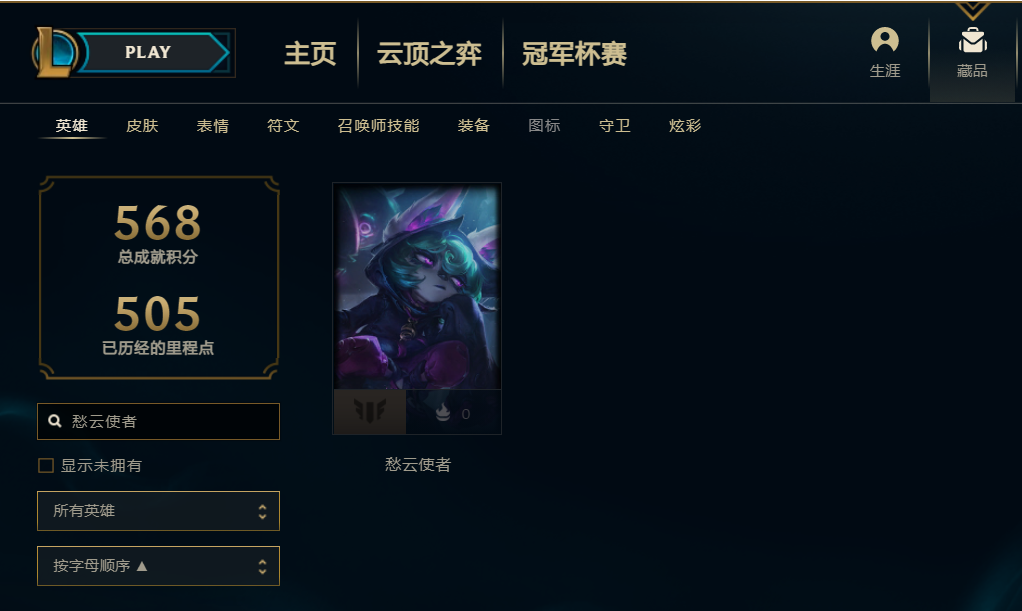
Task: Click the League of Legends logo icon
Action: (x=55, y=52)
